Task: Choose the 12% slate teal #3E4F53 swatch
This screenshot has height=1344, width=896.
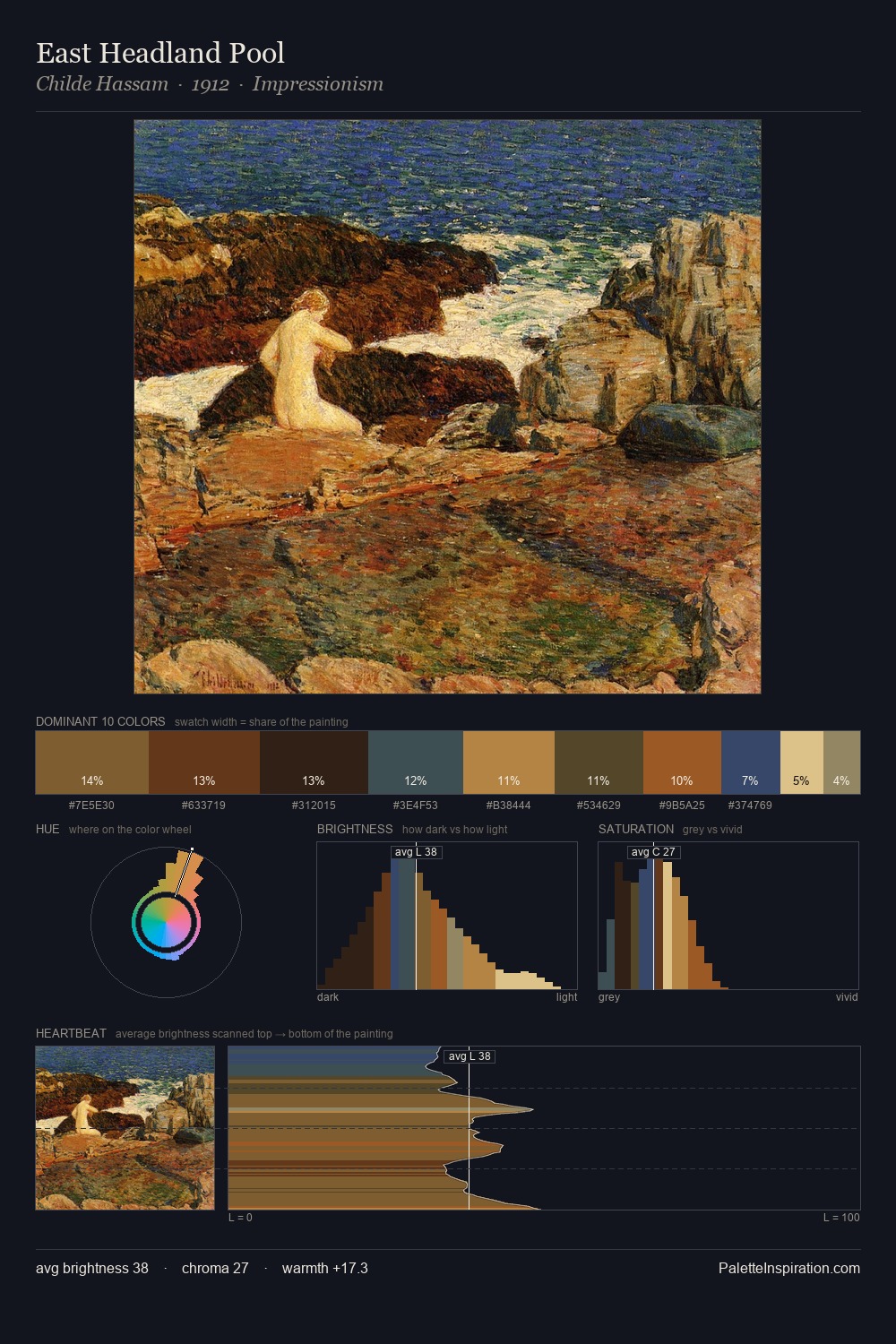Action: point(416,762)
